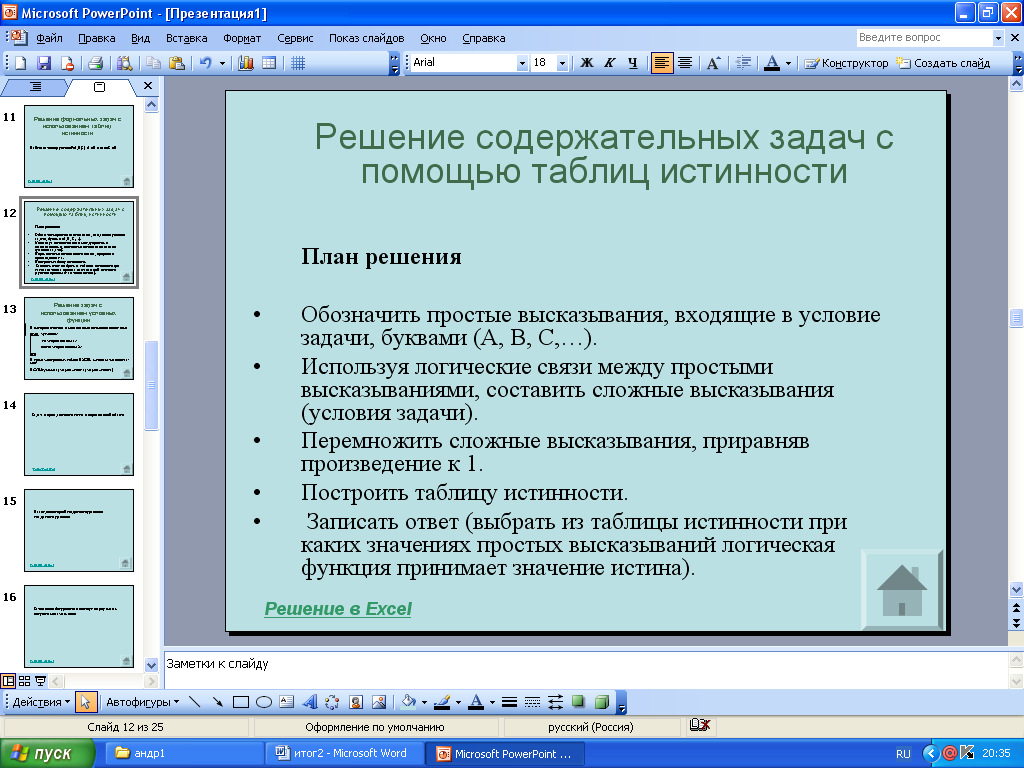Insert a chart from the toolbar

pyautogui.click(x=246, y=63)
